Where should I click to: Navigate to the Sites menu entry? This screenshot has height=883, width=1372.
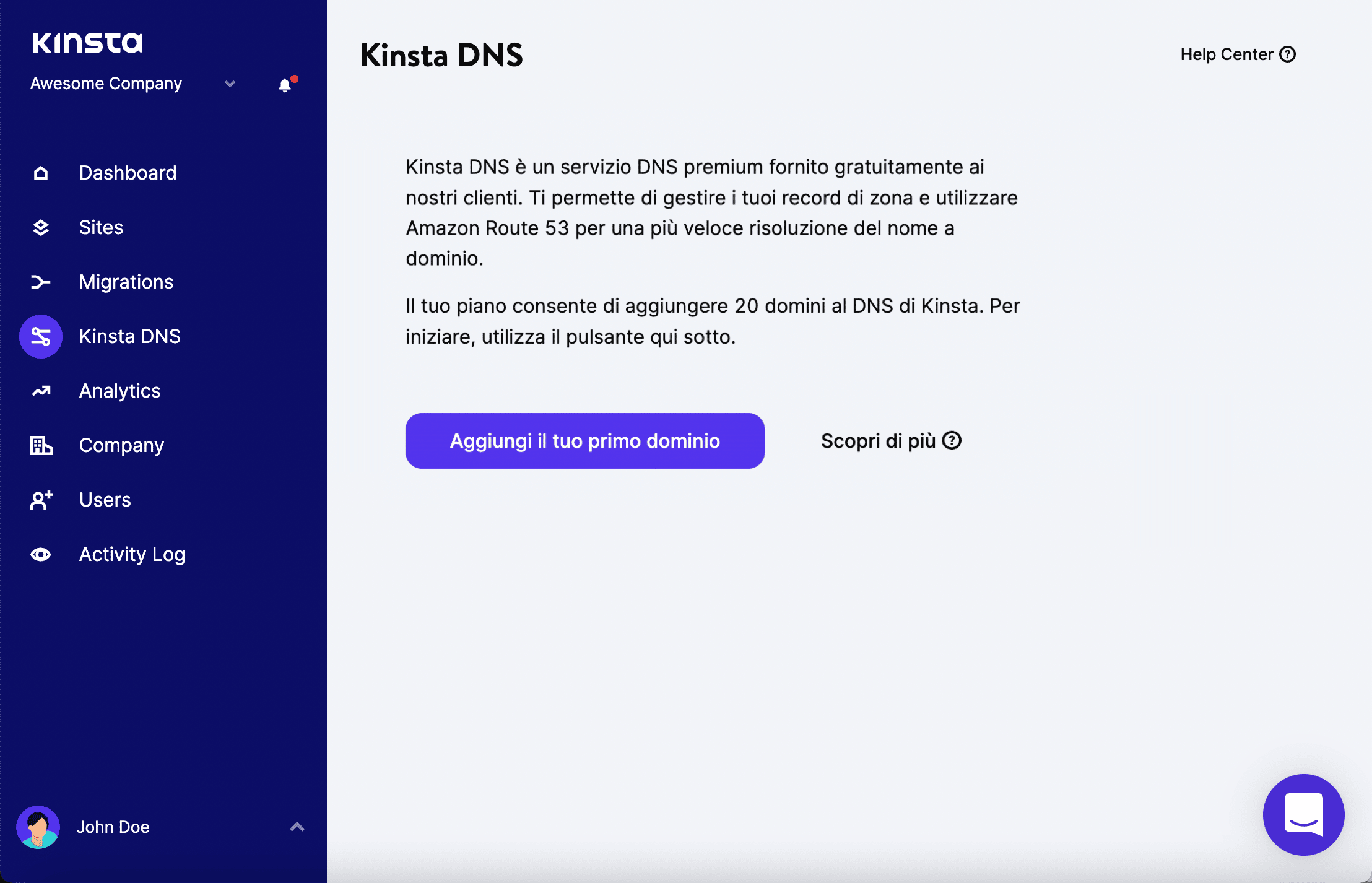tap(101, 227)
